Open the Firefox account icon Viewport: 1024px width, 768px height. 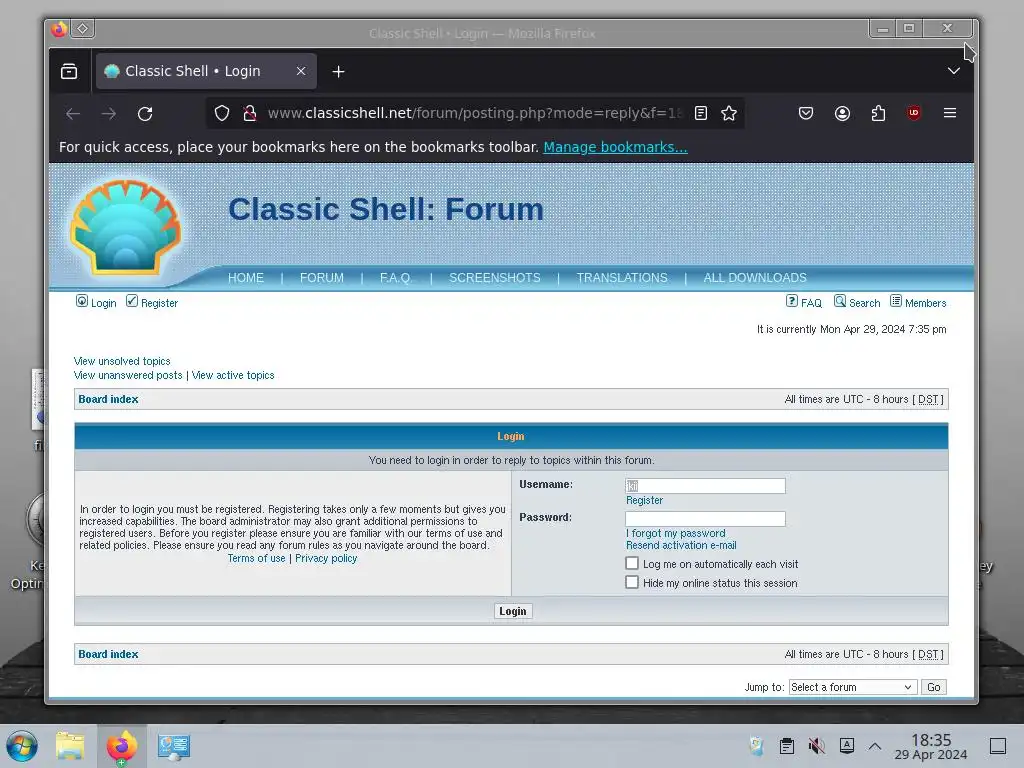pos(842,114)
